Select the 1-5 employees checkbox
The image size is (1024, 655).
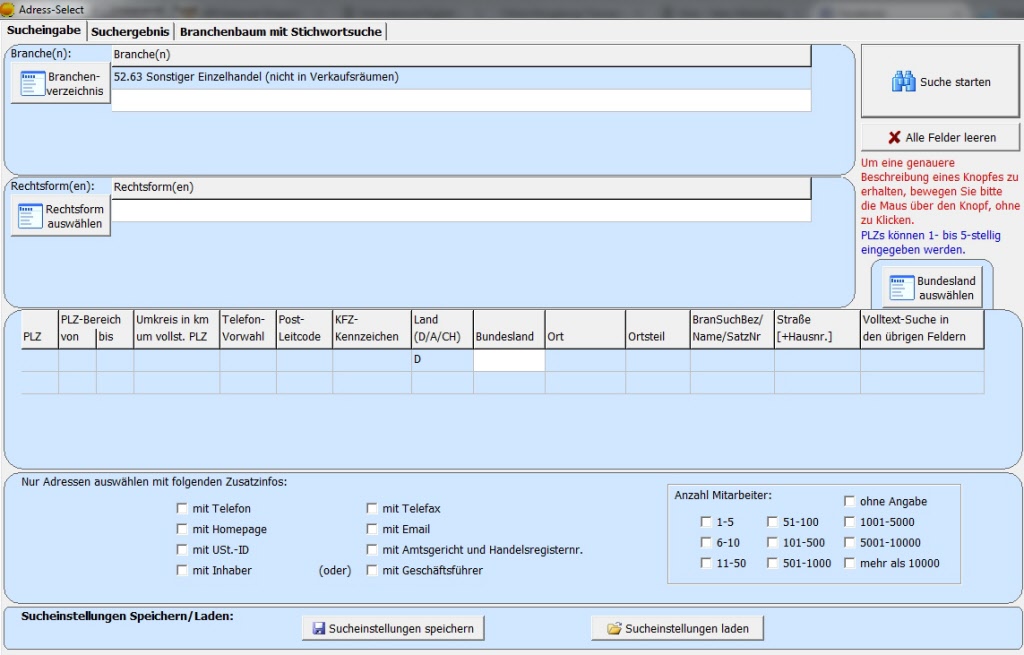pyautogui.click(x=705, y=522)
